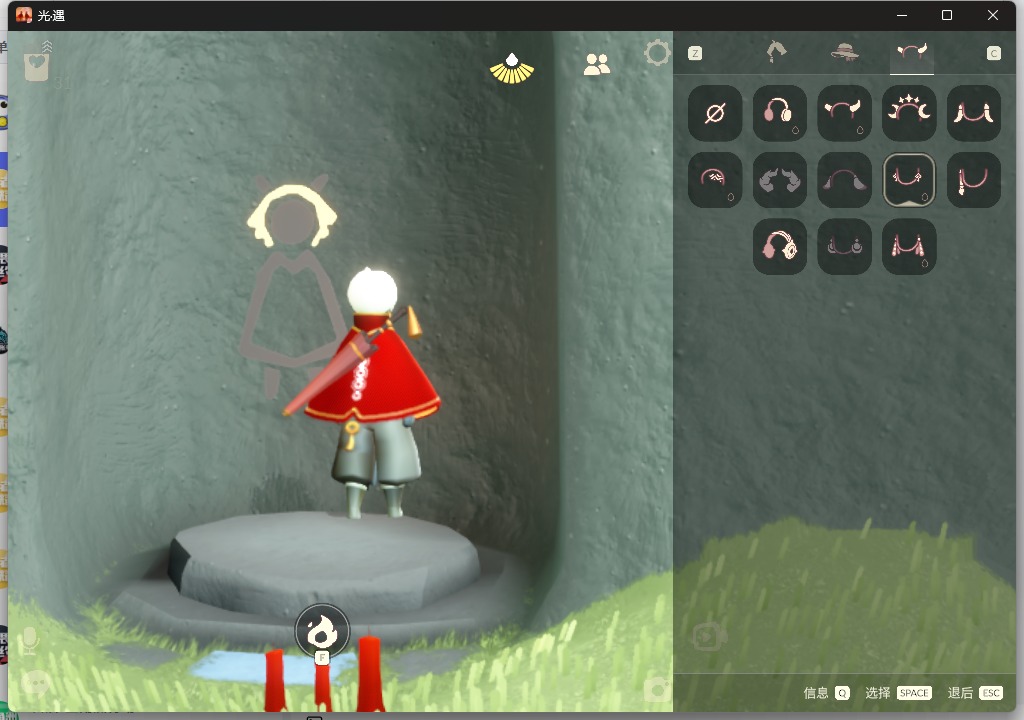Screen dimensions: 1024x720
Task: Switch to the hat tab
Action: [844, 52]
